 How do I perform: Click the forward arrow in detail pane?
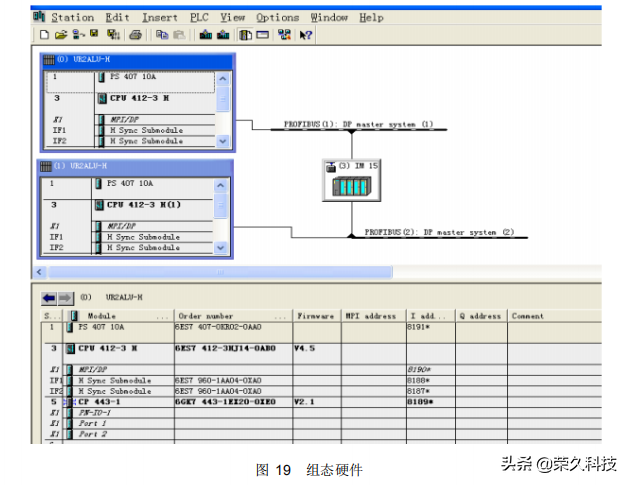(65, 298)
